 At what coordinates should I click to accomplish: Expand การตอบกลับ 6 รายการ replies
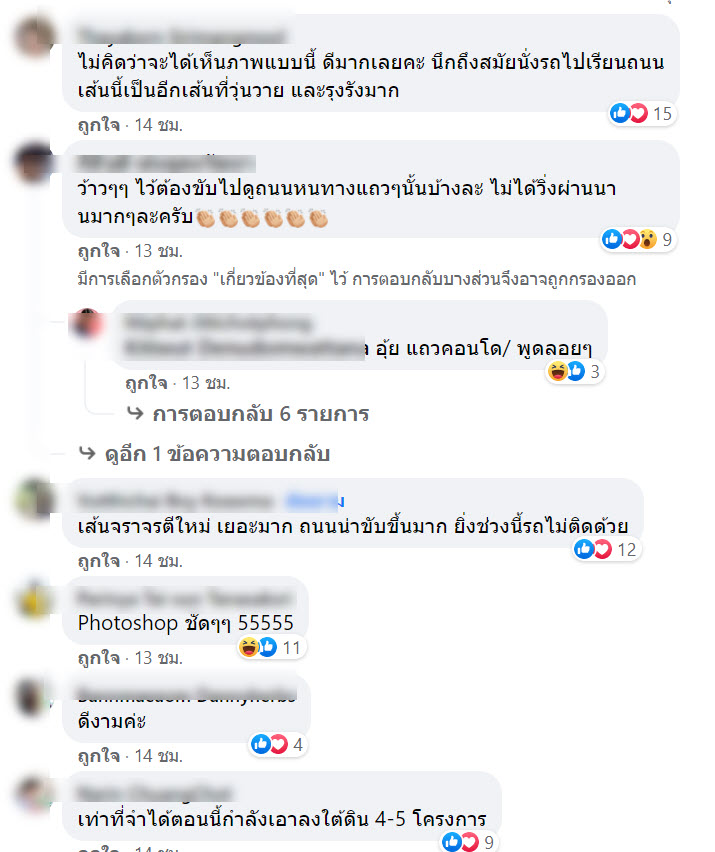(248, 414)
